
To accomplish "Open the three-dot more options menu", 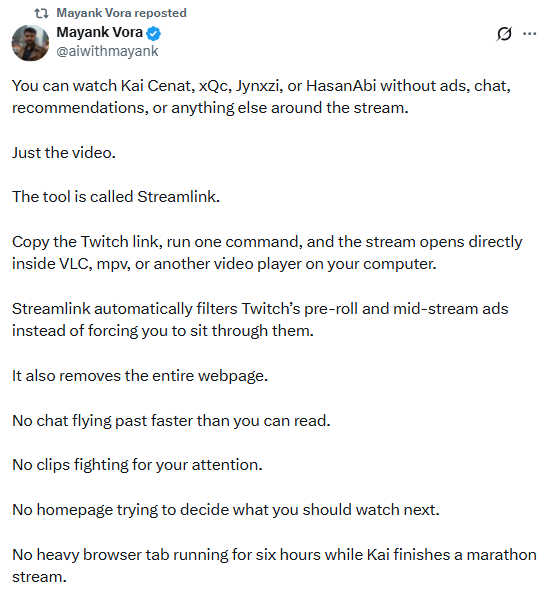I will click(x=529, y=34).
